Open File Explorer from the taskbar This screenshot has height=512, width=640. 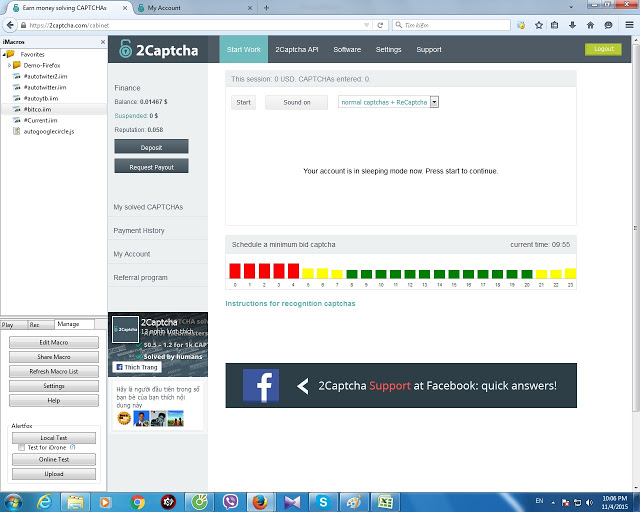76,502
